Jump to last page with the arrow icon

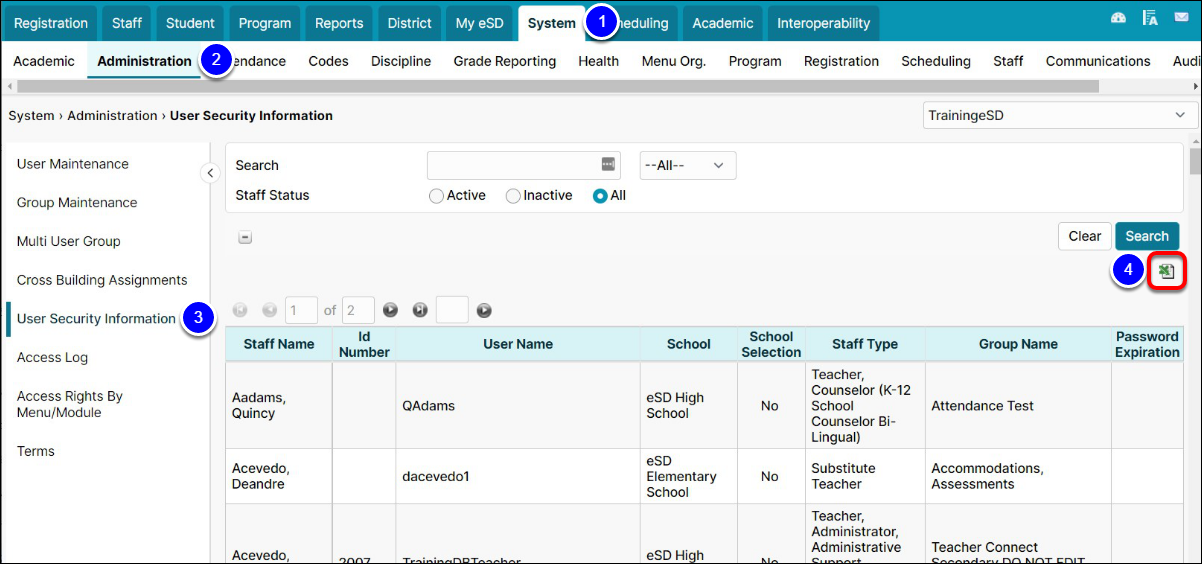click(420, 311)
